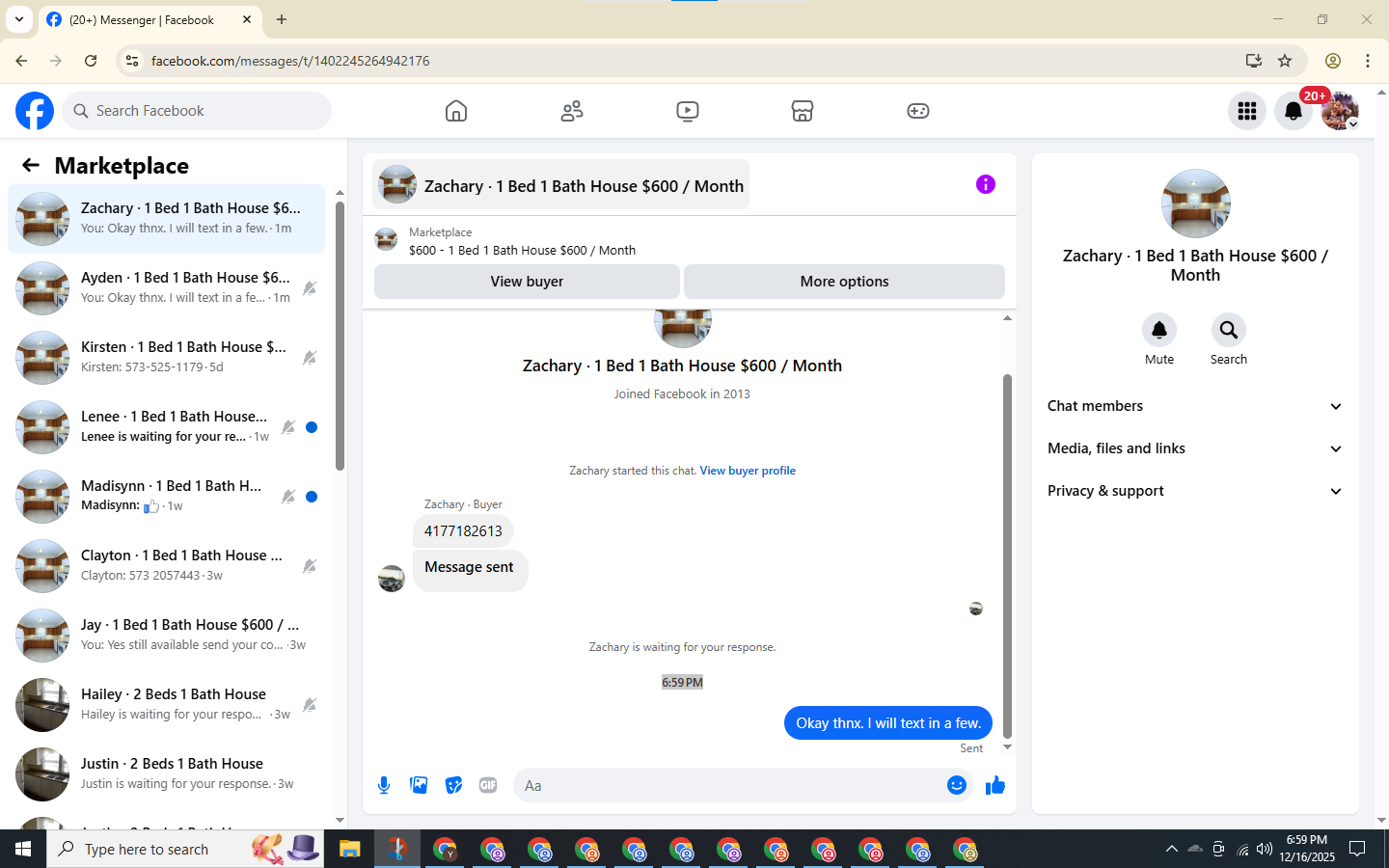Bookmark this tab with star icon

(x=1285, y=61)
